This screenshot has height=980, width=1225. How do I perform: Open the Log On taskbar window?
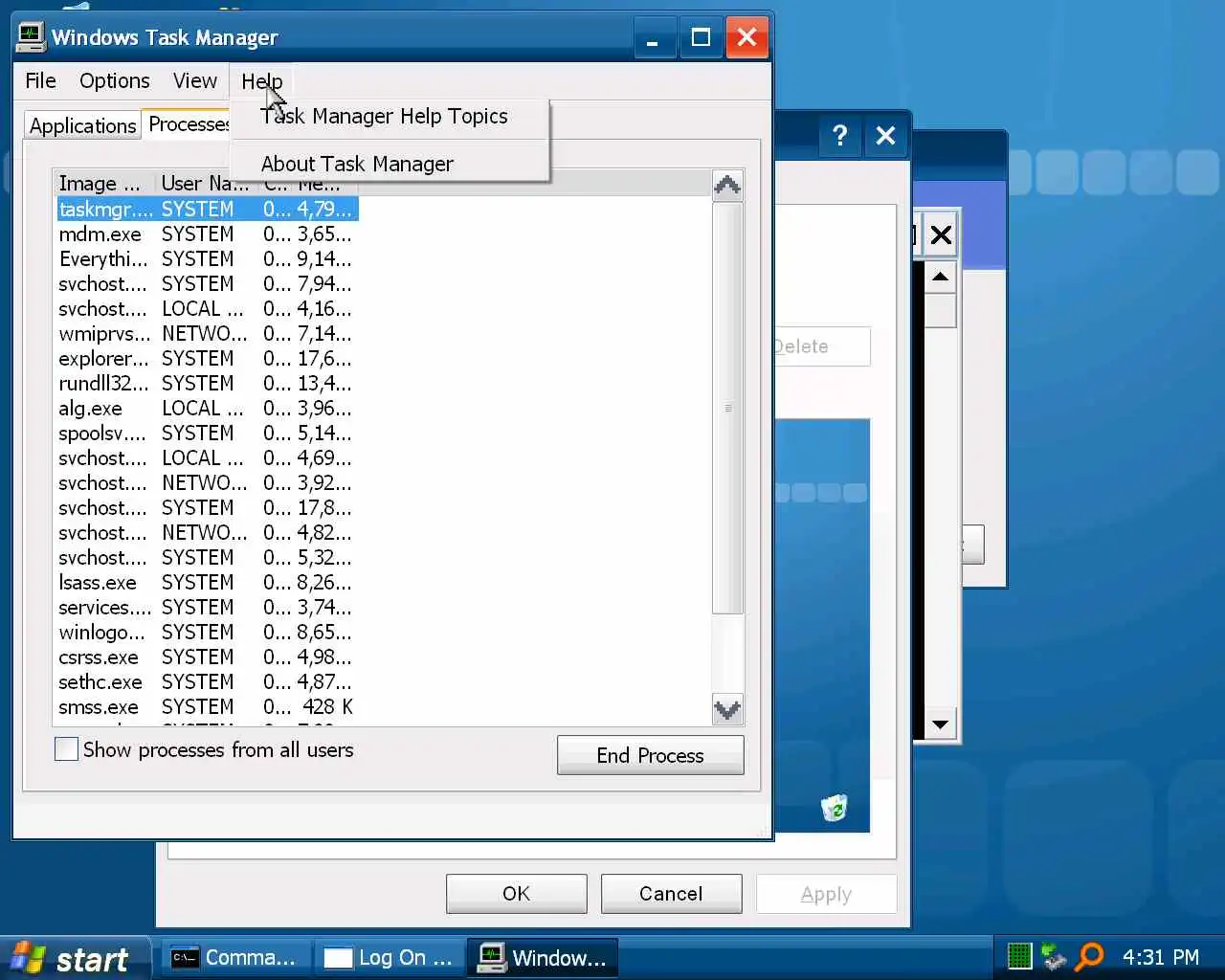(x=390, y=958)
